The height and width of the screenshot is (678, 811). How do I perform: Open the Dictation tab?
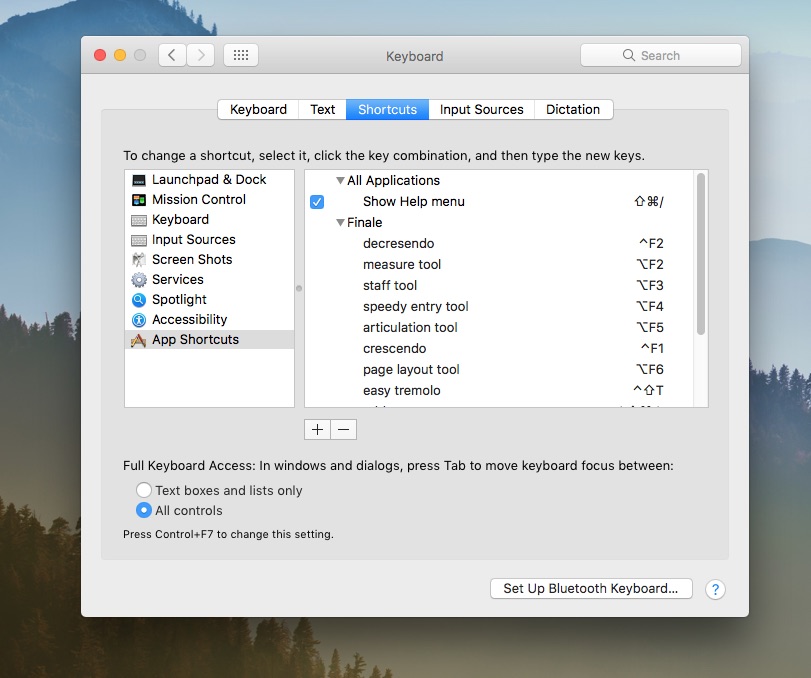click(x=573, y=110)
